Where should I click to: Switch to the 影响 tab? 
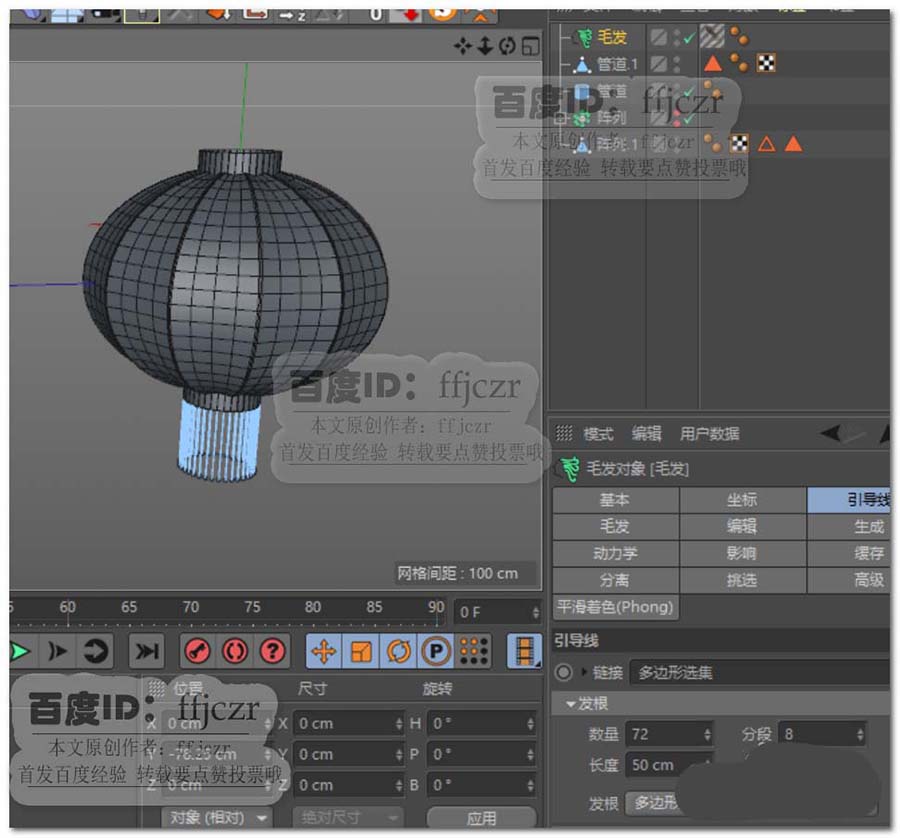[x=743, y=553]
